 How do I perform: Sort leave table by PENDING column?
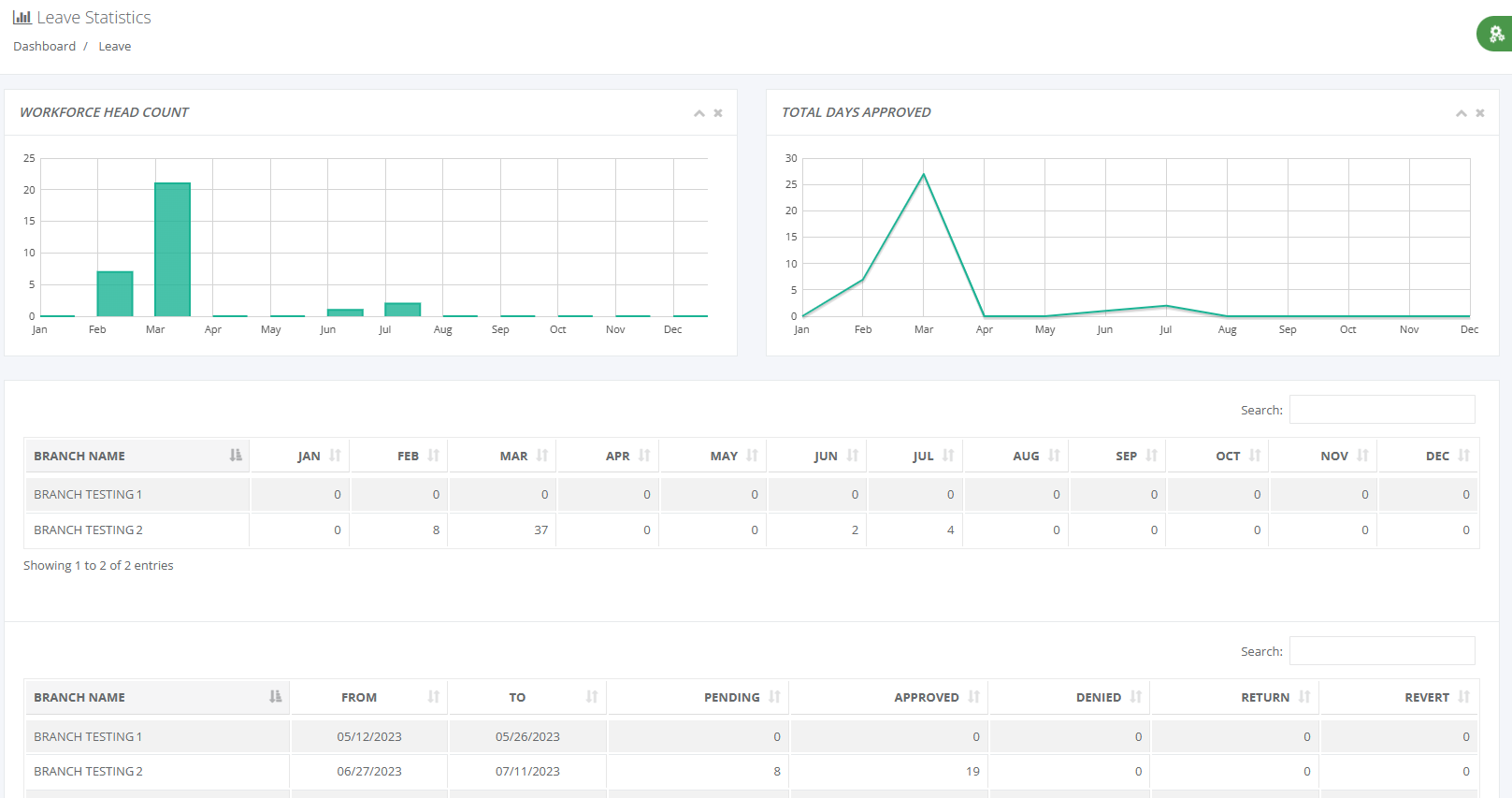(731, 697)
